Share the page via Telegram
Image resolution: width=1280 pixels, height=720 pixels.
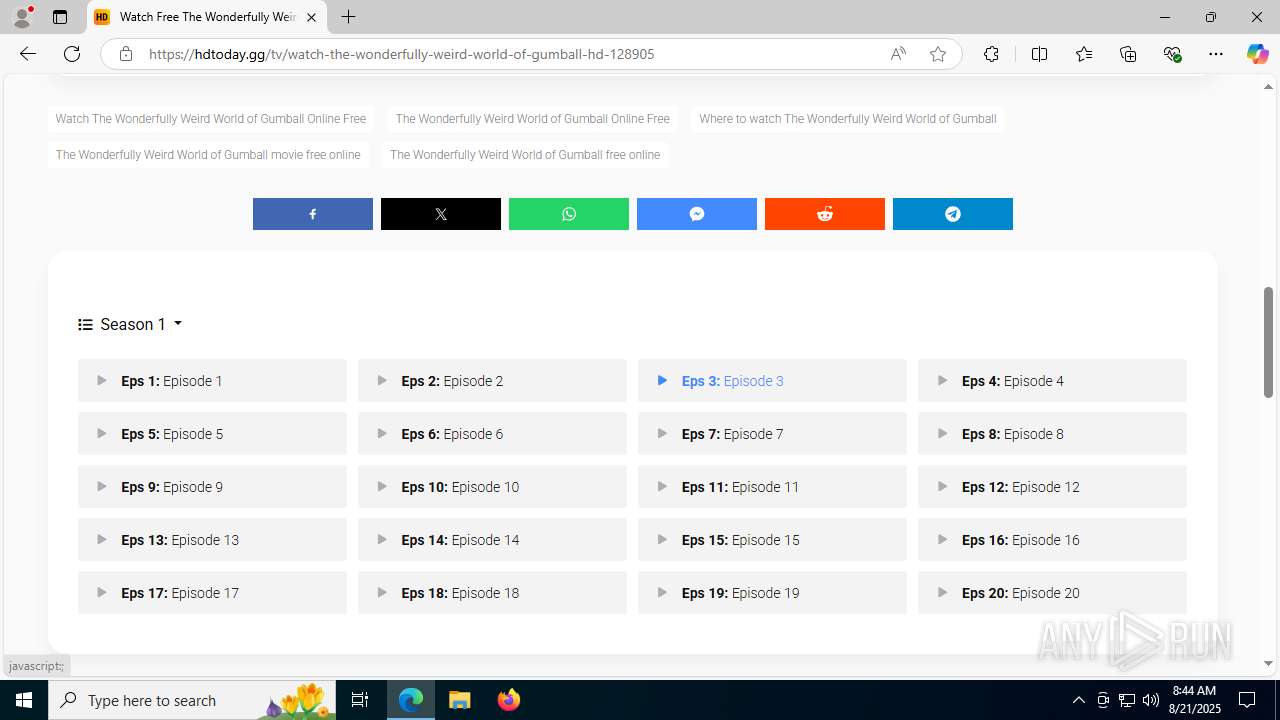coord(953,214)
